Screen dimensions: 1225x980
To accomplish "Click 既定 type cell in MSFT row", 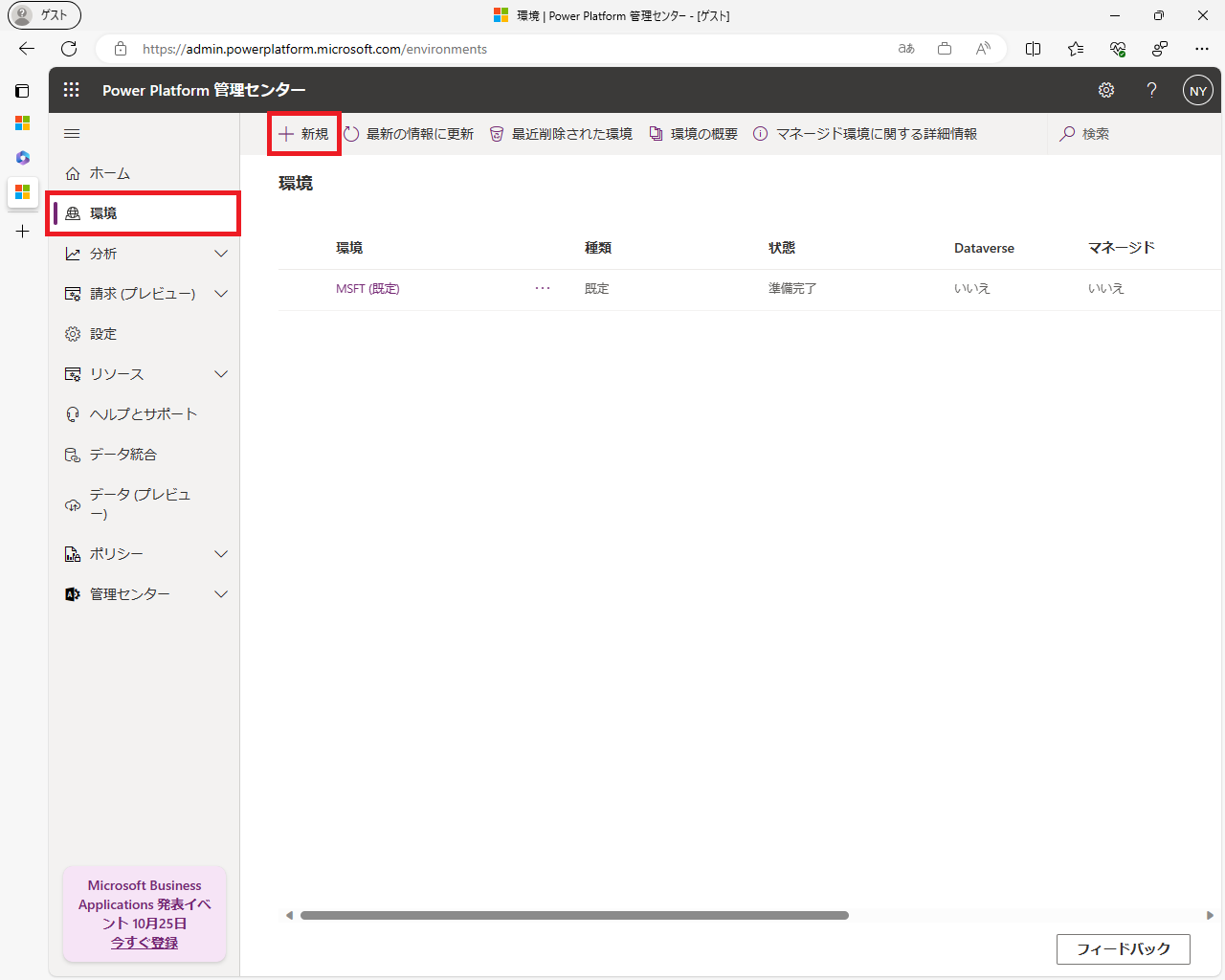I will pos(597,288).
